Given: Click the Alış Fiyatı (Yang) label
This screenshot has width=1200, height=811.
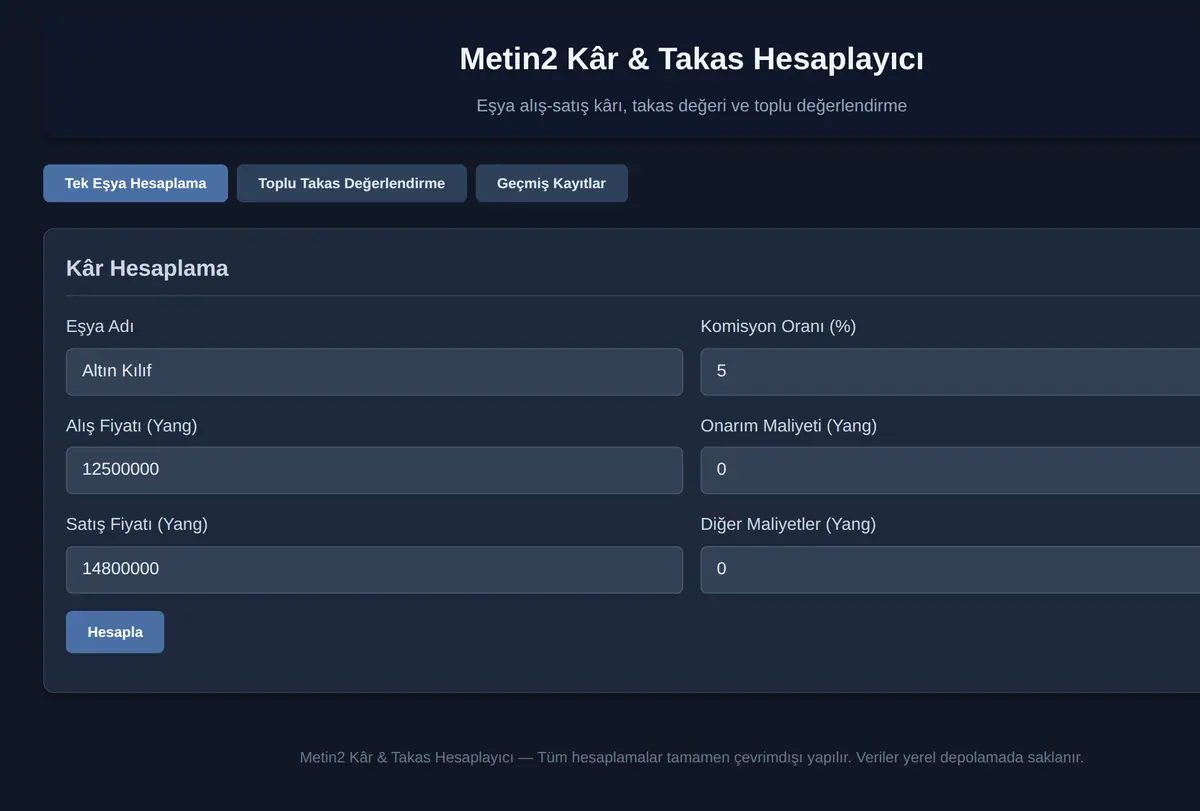Looking at the screenshot, I should tap(131, 426).
